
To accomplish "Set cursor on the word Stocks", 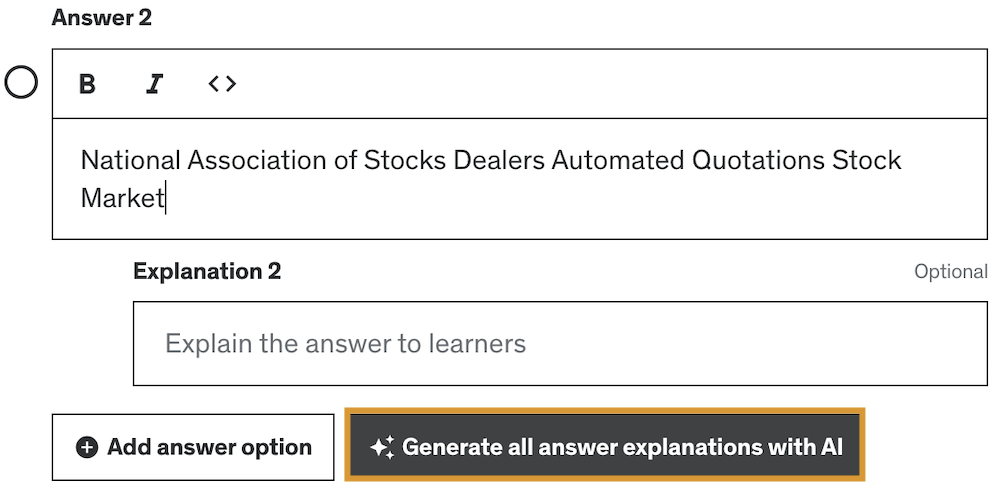I will pos(405,161).
